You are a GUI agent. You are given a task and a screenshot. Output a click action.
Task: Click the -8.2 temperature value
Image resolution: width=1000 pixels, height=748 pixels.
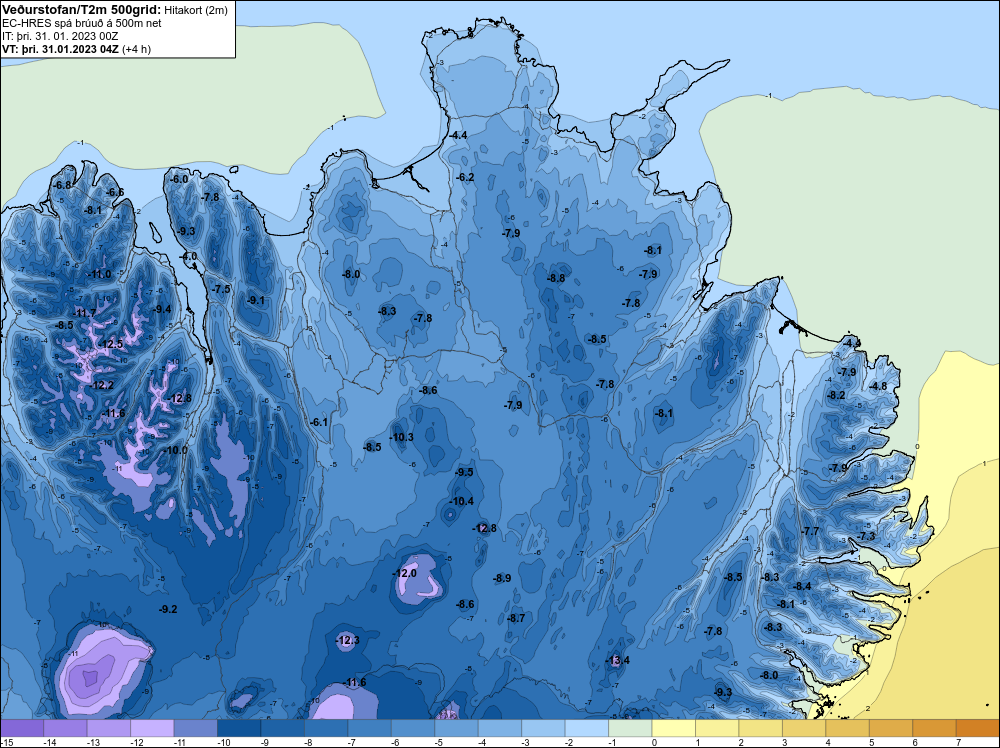tap(836, 395)
